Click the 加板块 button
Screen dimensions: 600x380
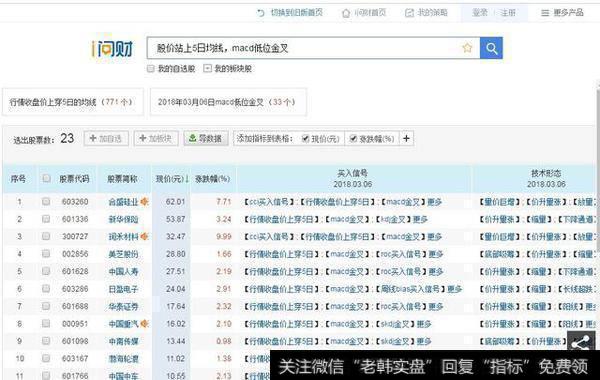point(156,139)
